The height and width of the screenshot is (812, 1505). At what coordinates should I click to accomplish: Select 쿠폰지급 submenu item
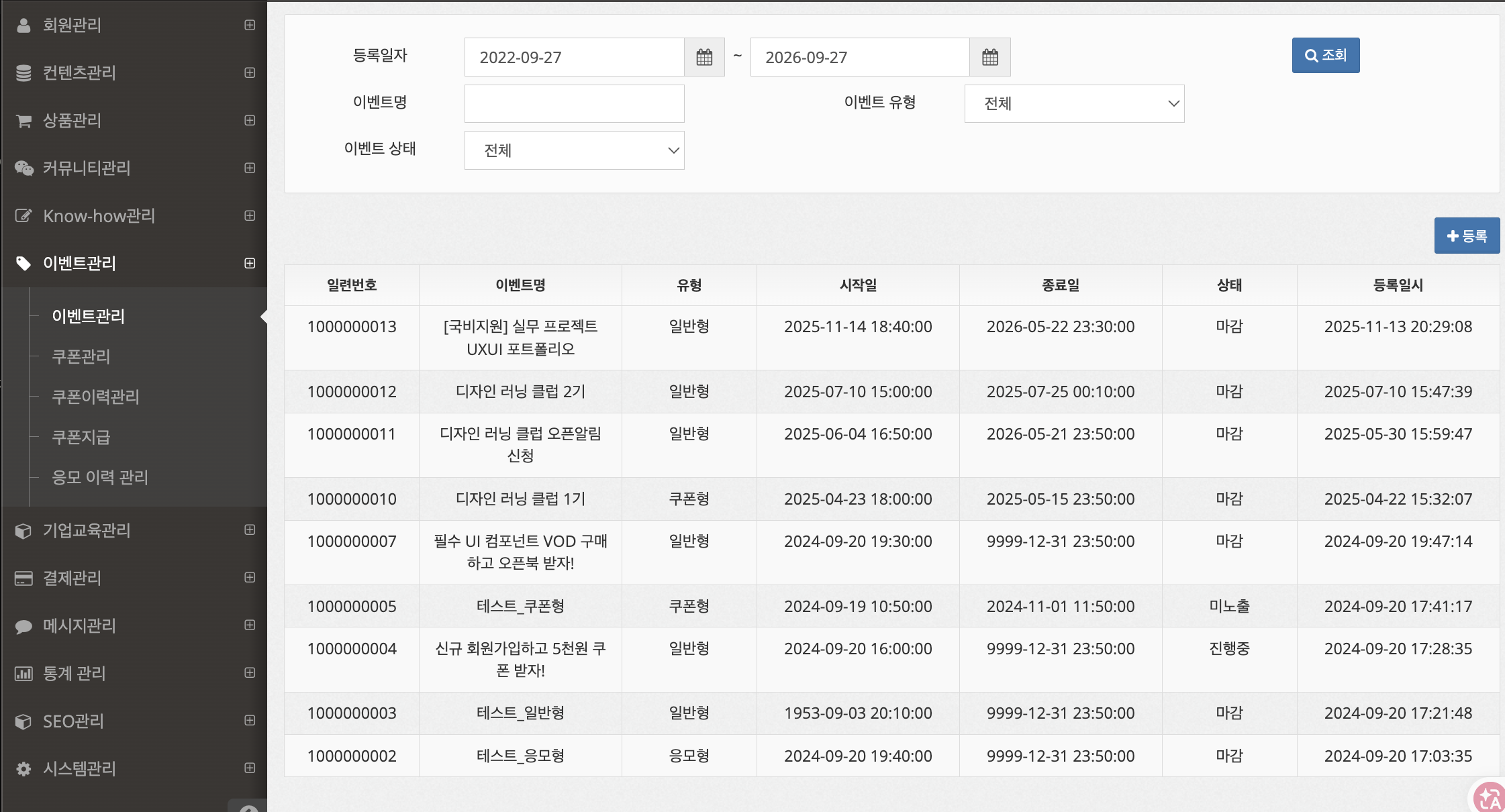(x=81, y=437)
